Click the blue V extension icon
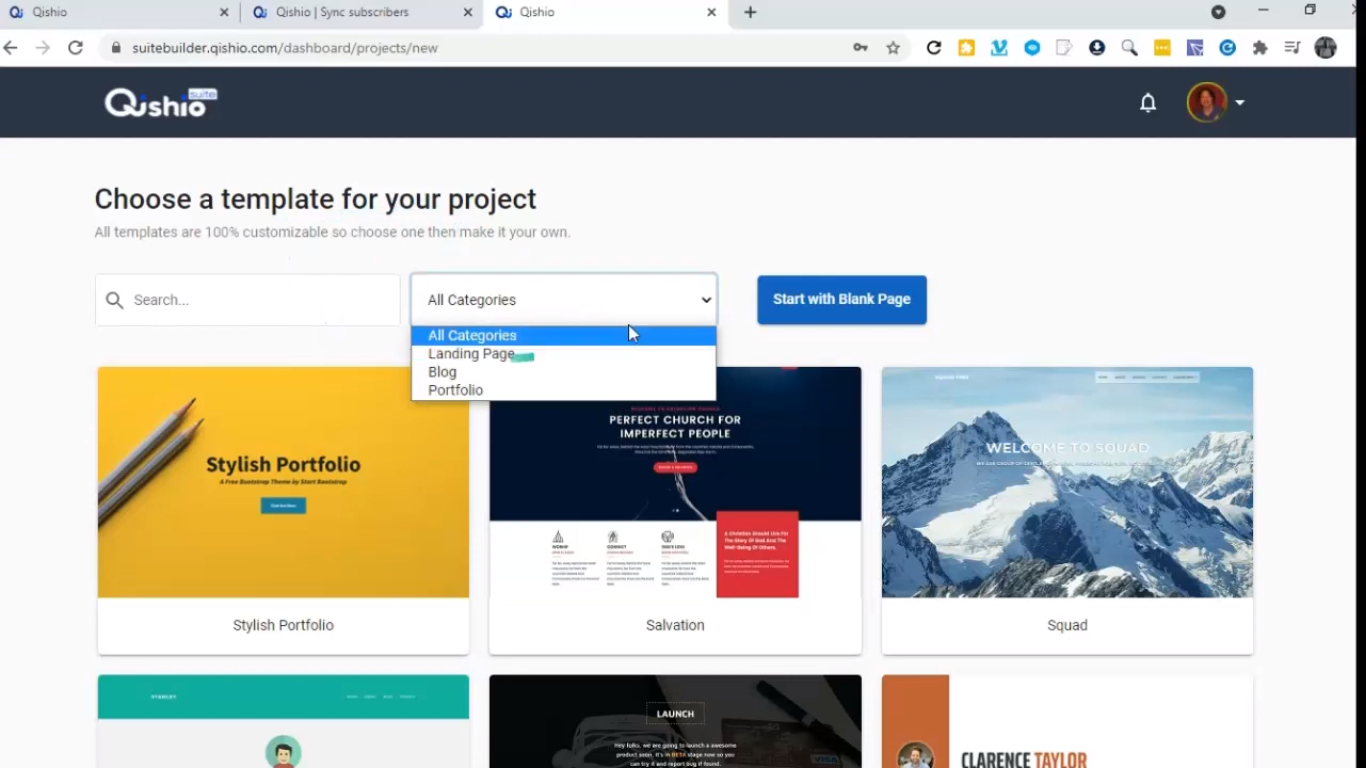Screen dimensions: 1366x768 click(x=999, y=48)
